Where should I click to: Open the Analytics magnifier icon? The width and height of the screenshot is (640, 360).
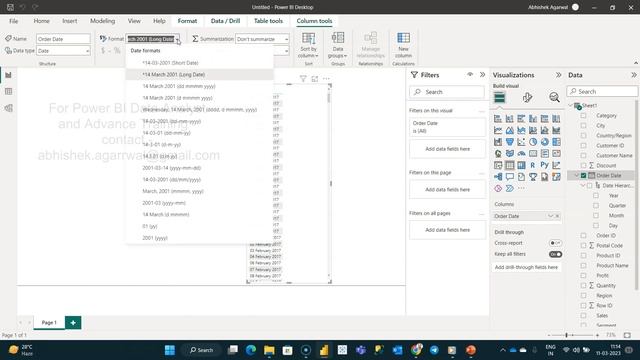pos(554,98)
